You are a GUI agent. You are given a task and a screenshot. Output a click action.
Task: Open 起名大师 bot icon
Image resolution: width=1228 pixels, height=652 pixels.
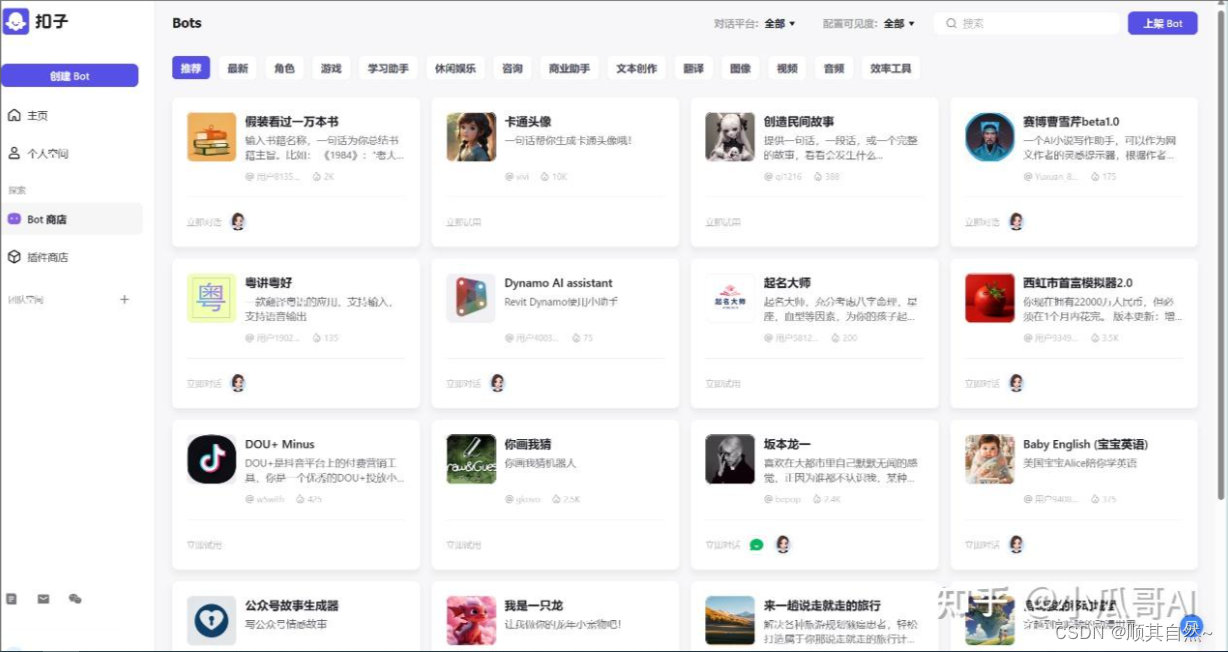(x=730, y=298)
